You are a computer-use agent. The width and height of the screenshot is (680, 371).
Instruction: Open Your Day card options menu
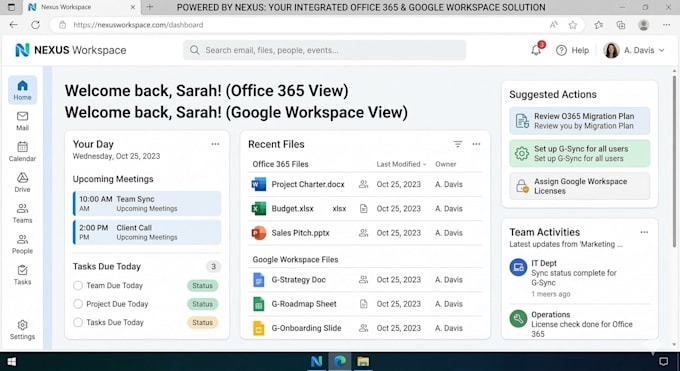(x=215, y=144)
